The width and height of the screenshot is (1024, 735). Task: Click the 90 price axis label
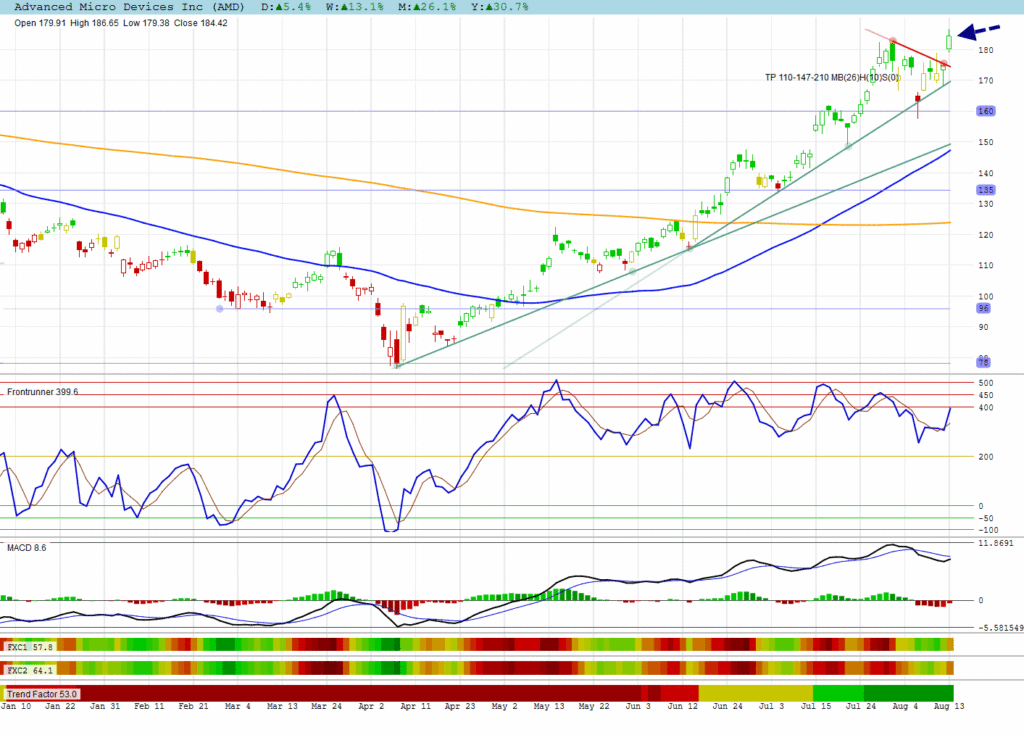(984, 327)
